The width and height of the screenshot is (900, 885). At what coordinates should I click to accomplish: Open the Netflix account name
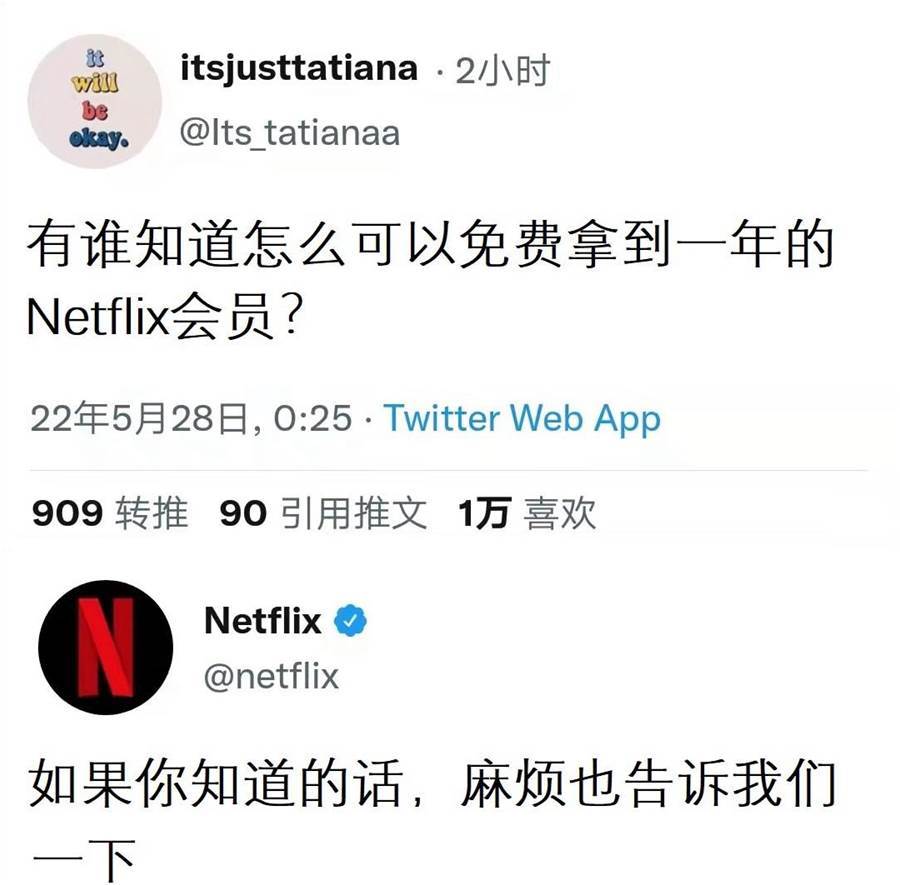pyautogui.click(x=262, y=621)
